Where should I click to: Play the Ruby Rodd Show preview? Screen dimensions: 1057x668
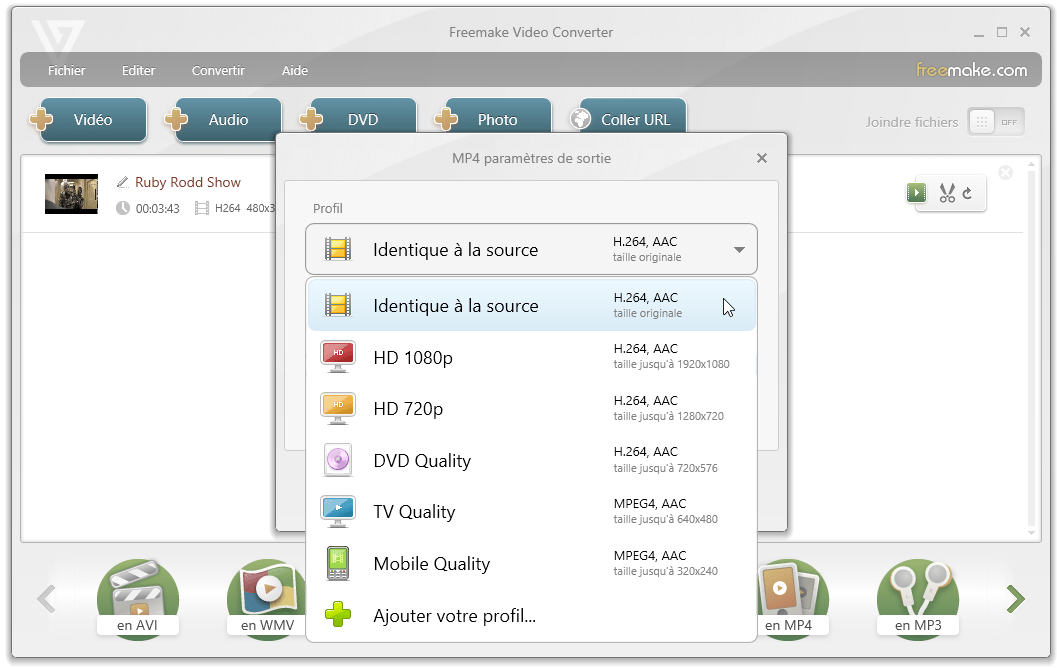pos(916,193)
